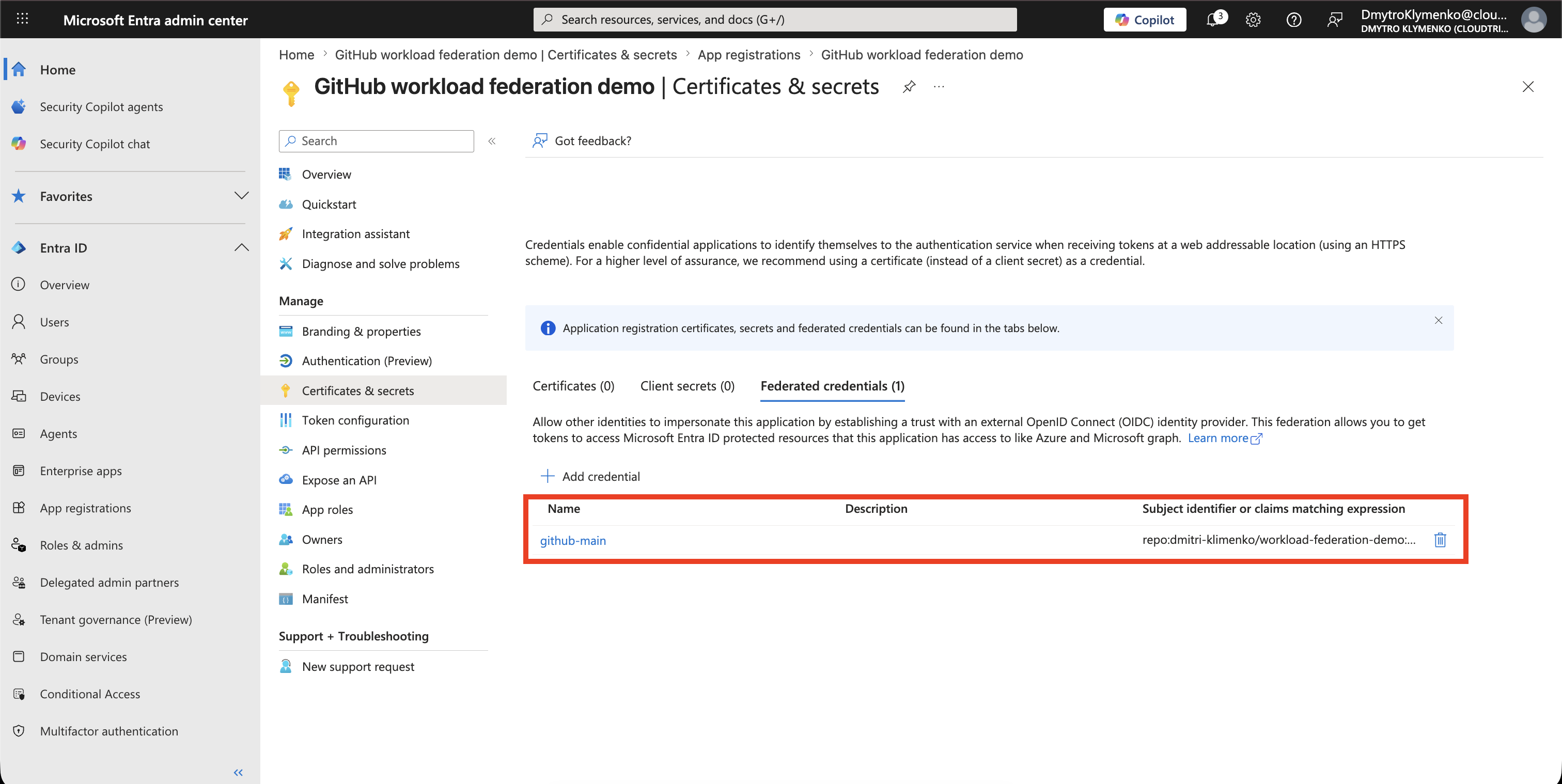Collapse the left navigation sidebar

pyautogui.click(x=238, y=772)
